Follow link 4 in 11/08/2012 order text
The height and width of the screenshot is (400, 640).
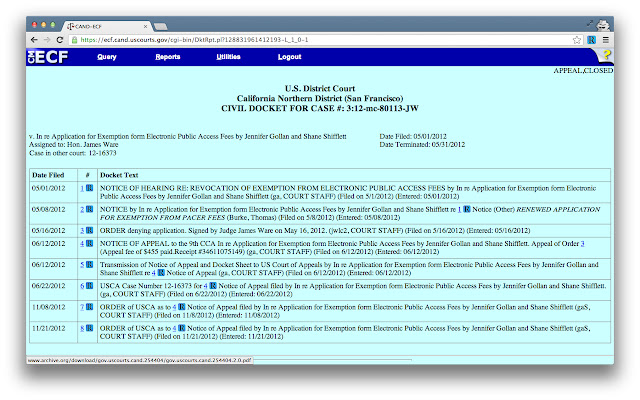tap(174, 307)
